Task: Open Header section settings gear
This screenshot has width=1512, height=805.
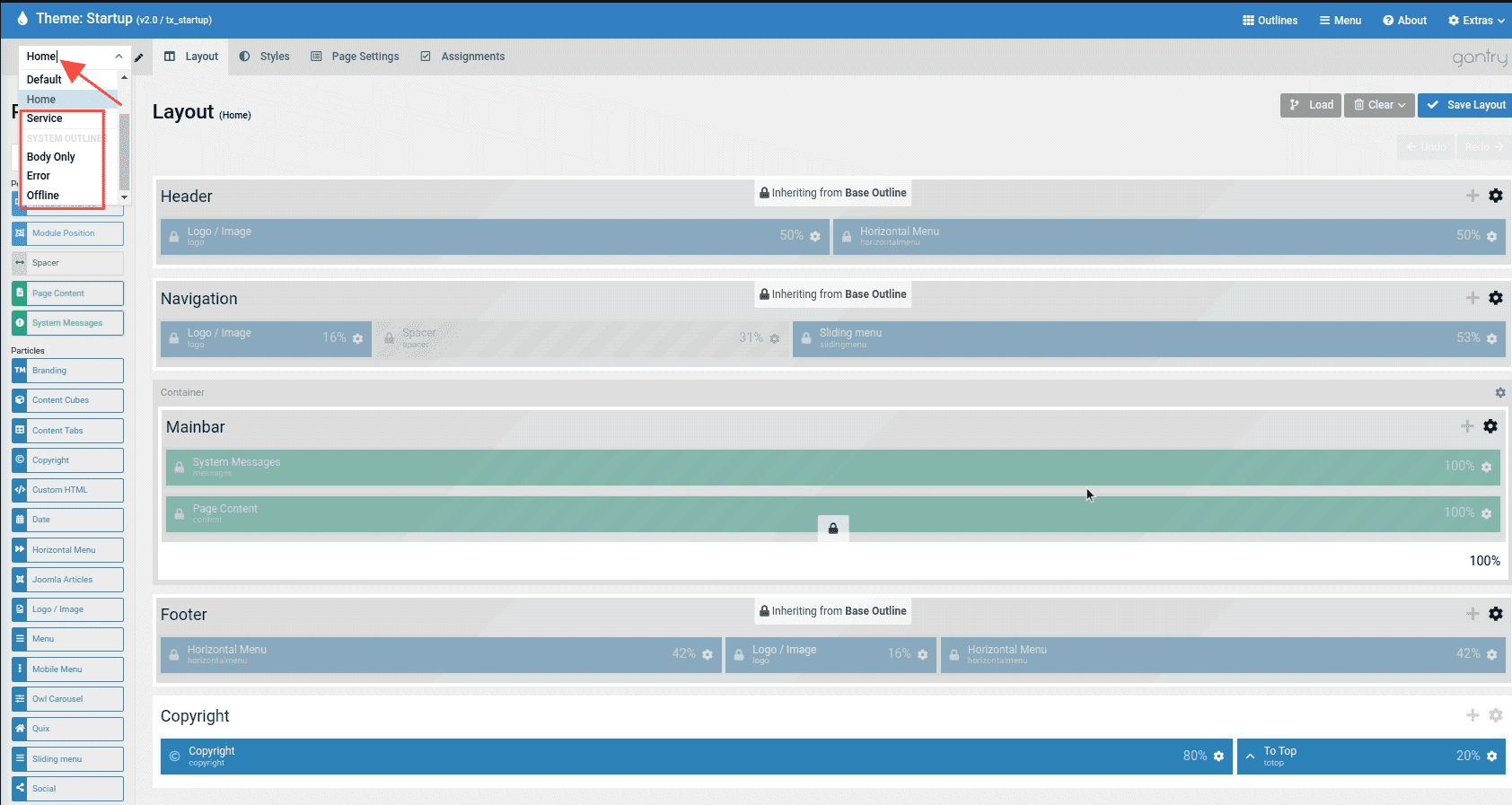Action: point(1496,196)
